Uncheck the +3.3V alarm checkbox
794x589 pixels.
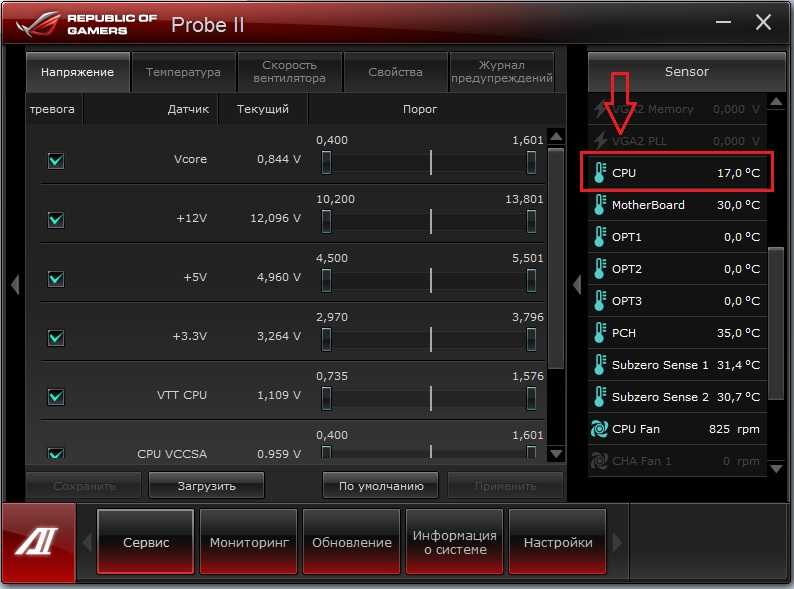coord(56,337)
